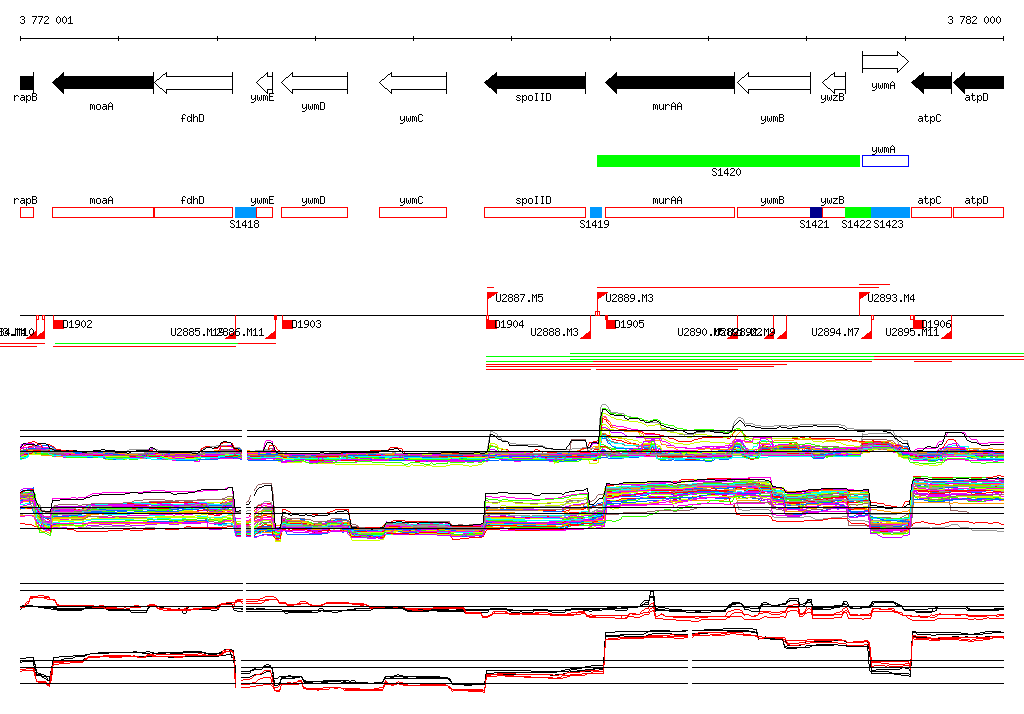Select the white ywmD gene arrow

(314, 83)
